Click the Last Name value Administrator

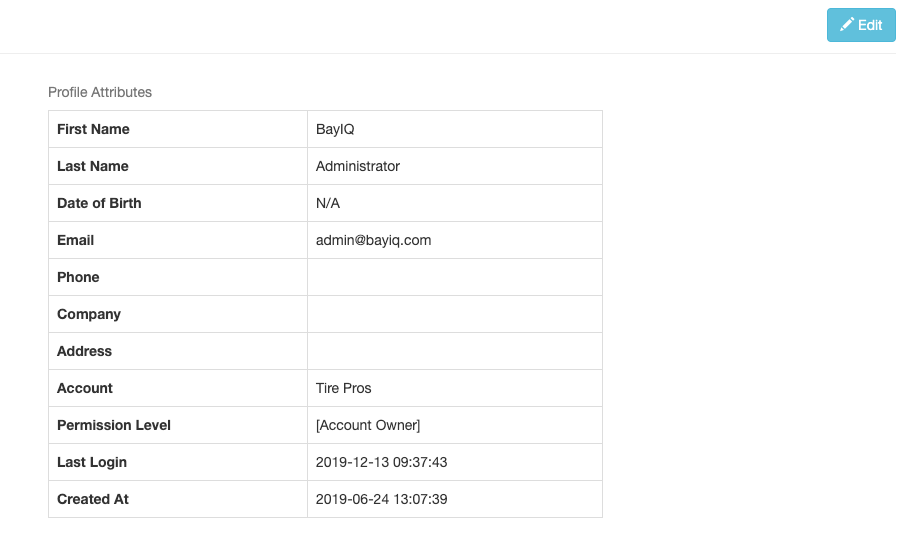pyautogui.click(x=358, y=166)
